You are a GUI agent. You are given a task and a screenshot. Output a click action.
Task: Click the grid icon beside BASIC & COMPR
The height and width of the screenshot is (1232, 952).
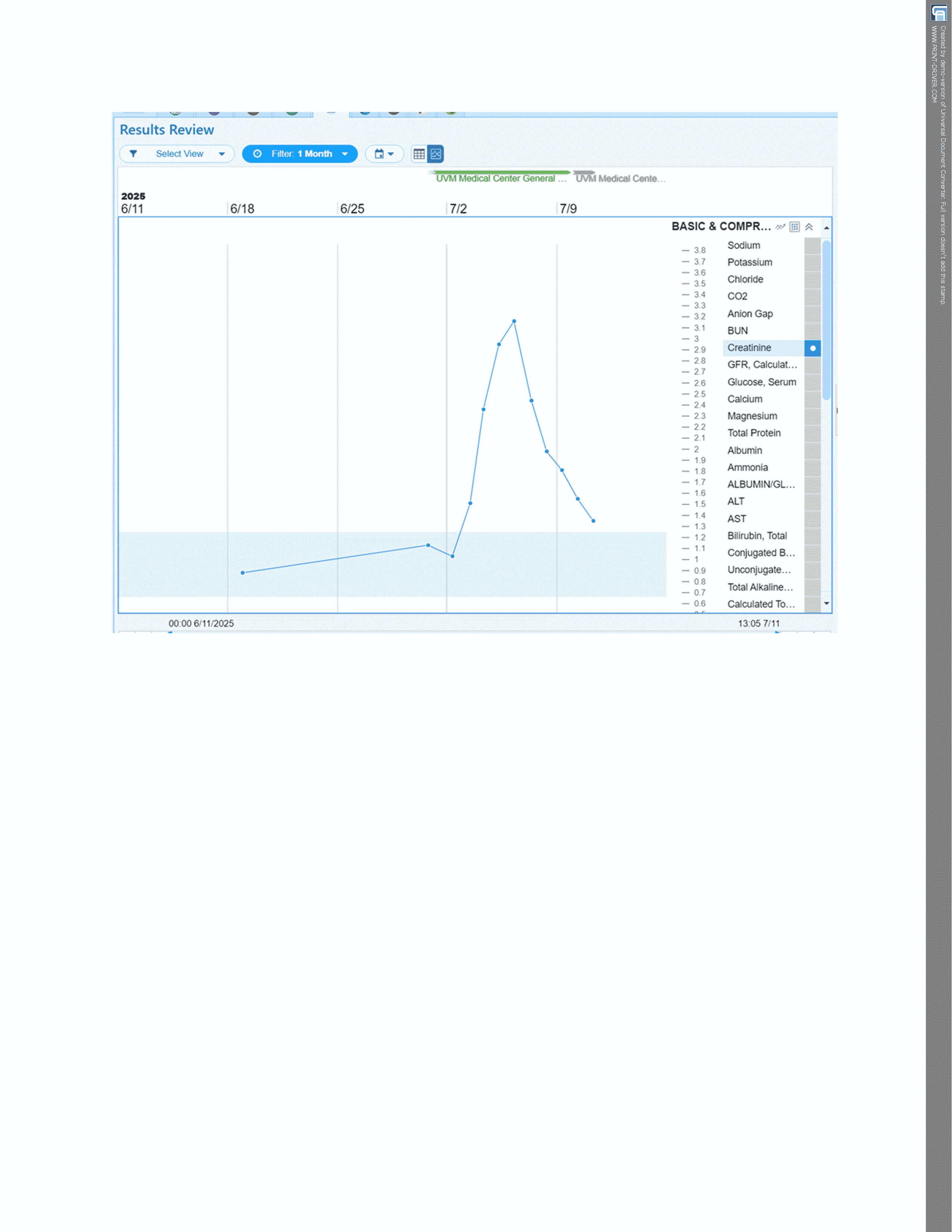pos(794,227)
